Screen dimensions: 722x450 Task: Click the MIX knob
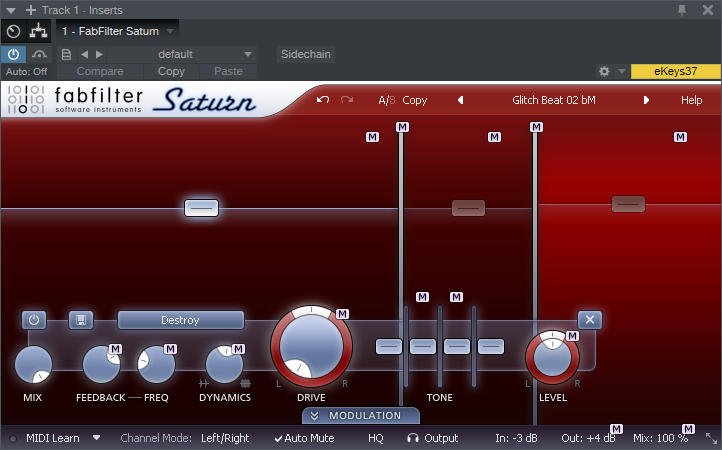point(33,364)
